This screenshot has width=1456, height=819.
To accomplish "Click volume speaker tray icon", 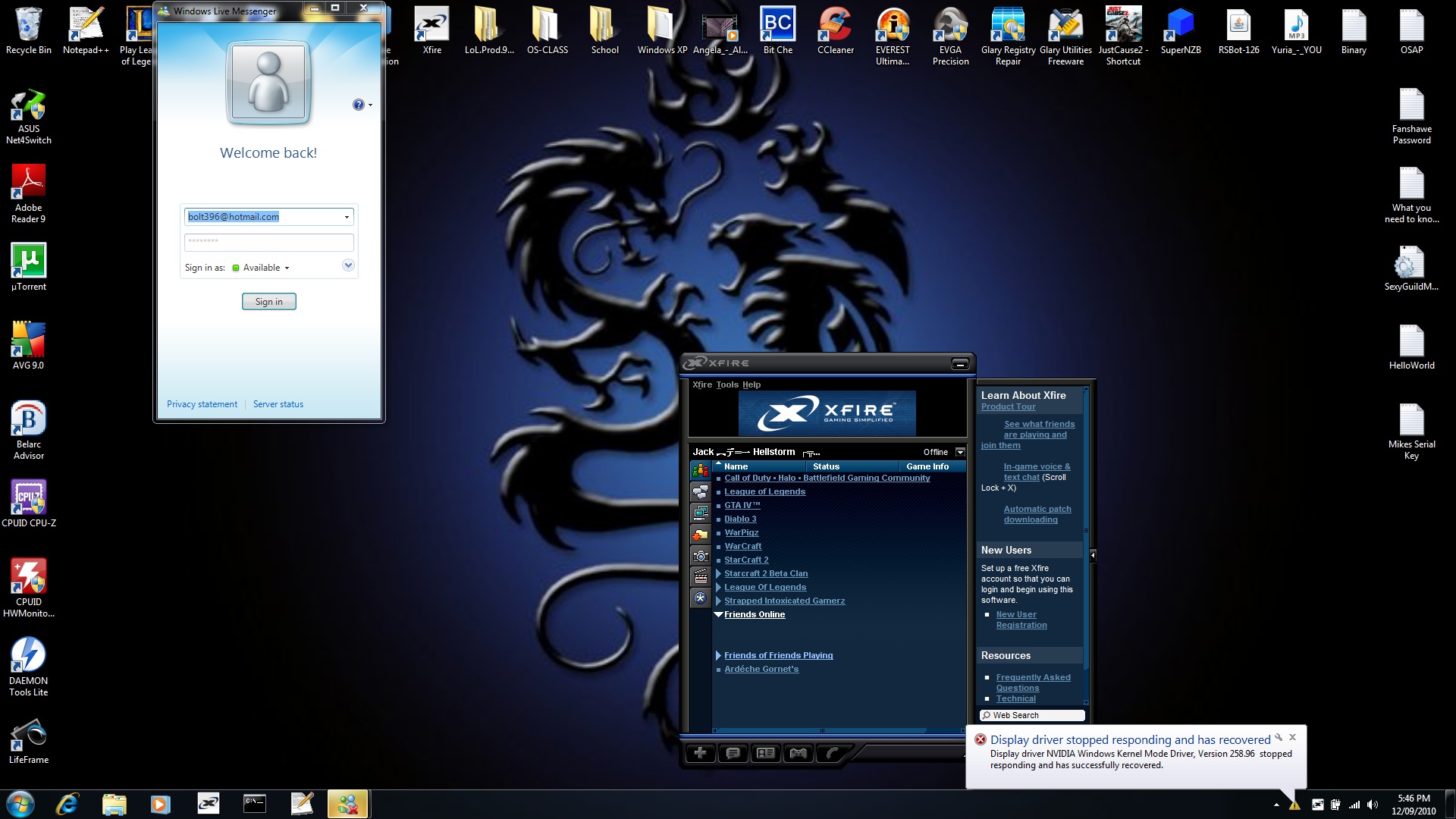I will [x=1373, y=805].
